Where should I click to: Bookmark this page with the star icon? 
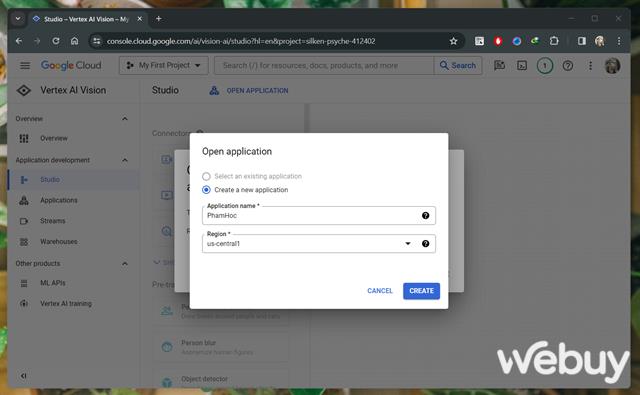point(453,41)
